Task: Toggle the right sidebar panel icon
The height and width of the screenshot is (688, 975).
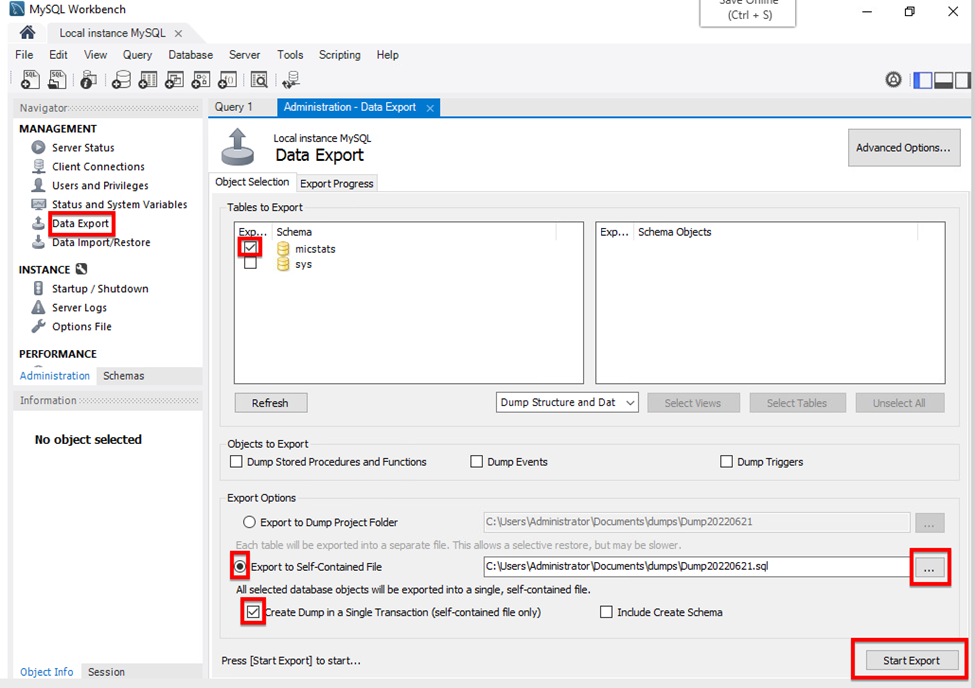Action: click(x=963, y=80)
